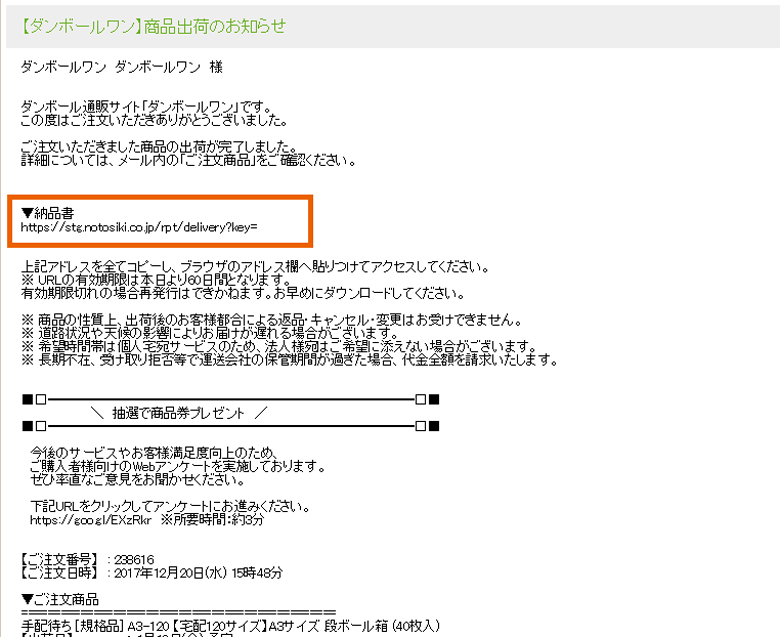Click the line ぜひ率直なご意見をお聞かせください

point(138,479)
